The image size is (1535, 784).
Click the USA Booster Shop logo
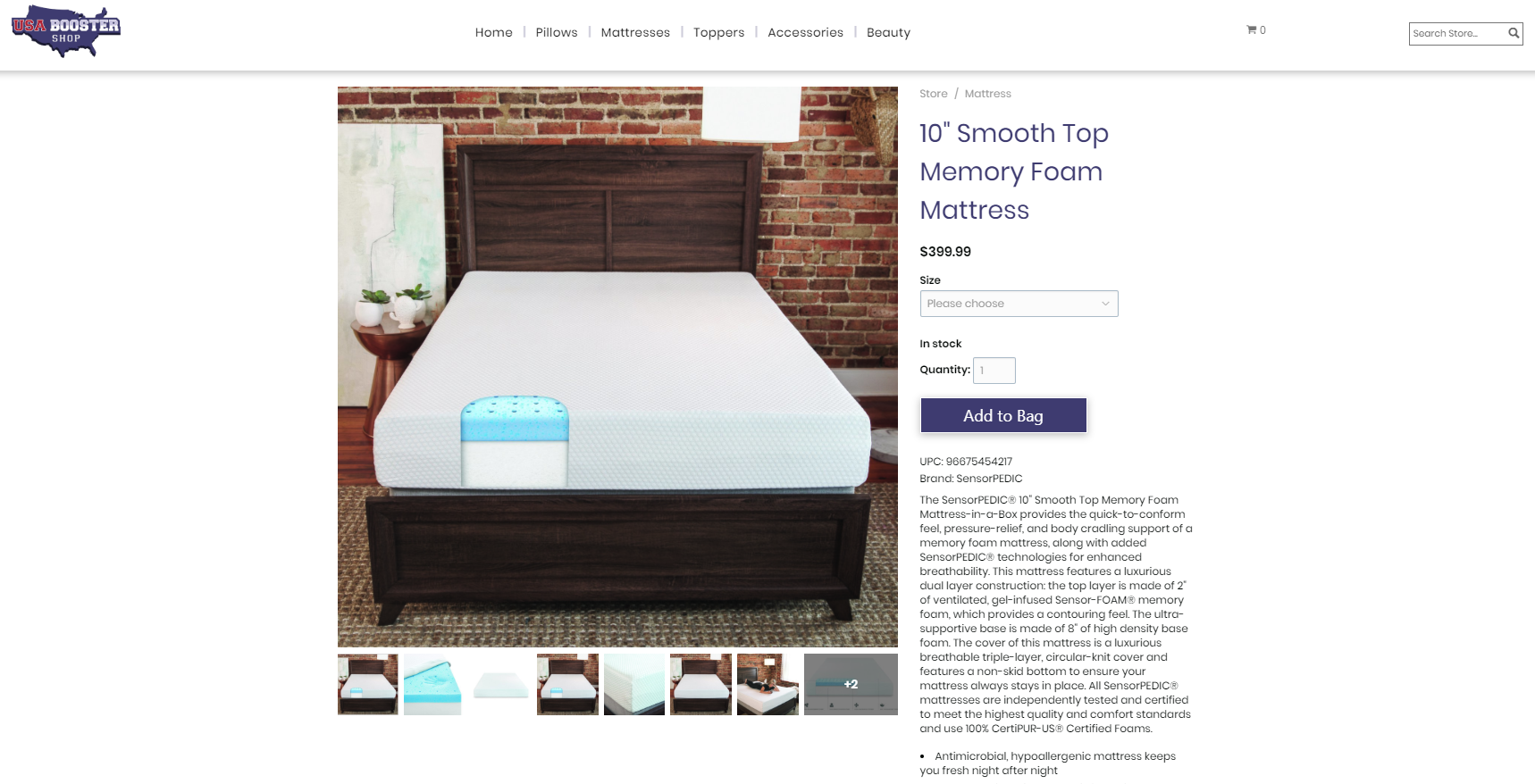66,32
